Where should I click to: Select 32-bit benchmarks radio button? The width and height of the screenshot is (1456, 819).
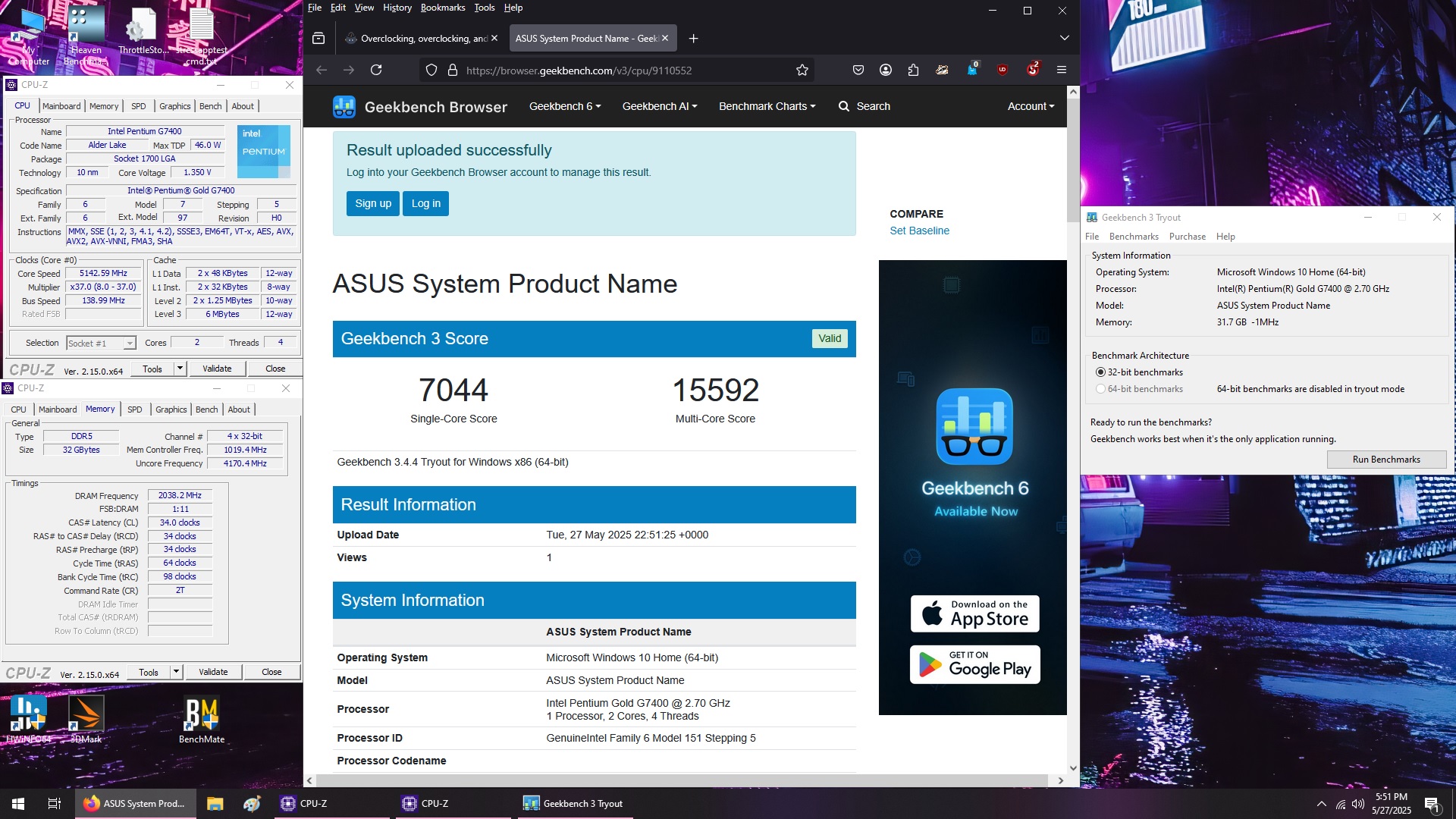coord(1100,372)
